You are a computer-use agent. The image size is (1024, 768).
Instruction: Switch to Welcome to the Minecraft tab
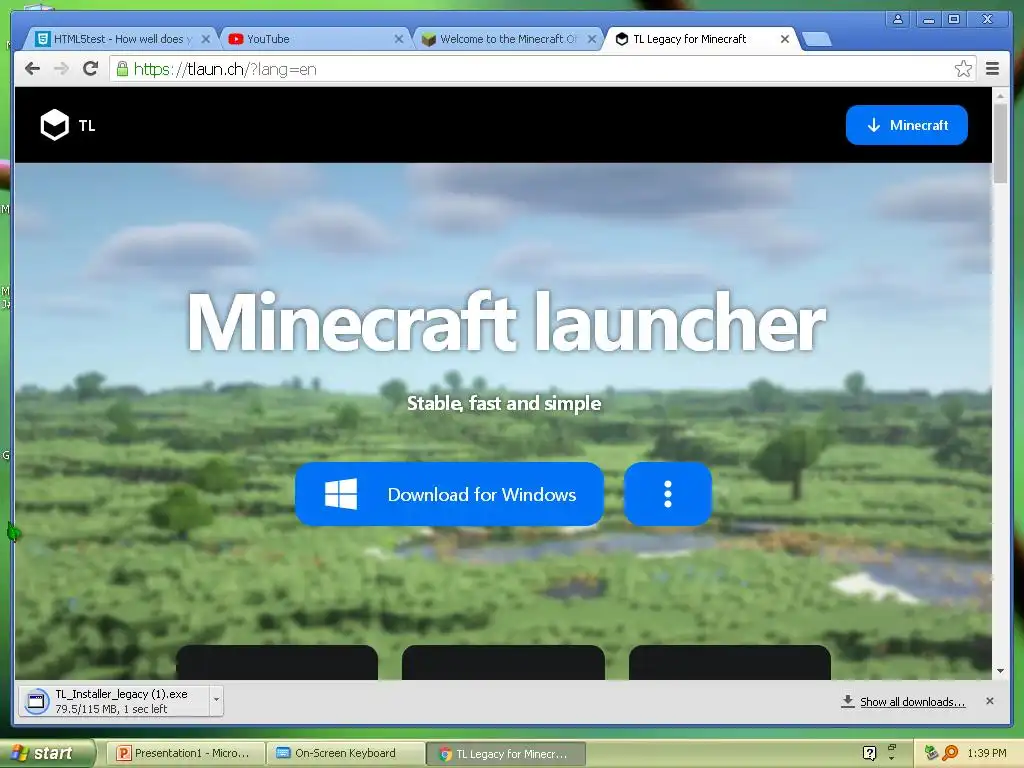pyautogui.click(x=508, y=39)
